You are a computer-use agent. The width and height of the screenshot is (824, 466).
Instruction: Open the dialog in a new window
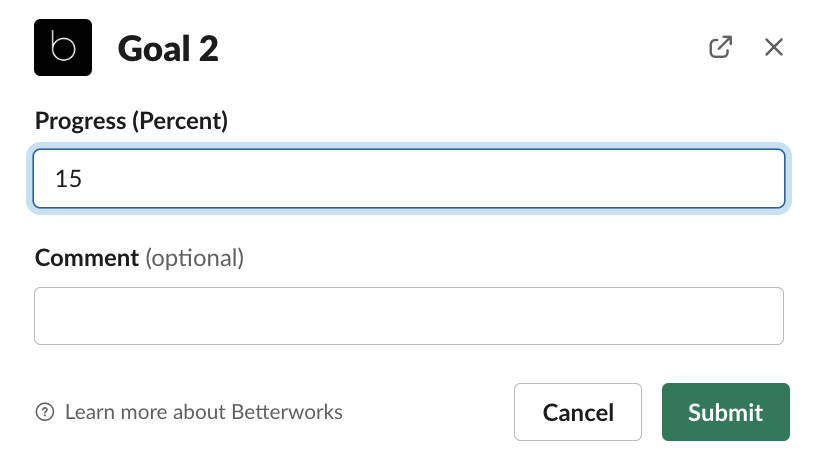pos(720,47)
